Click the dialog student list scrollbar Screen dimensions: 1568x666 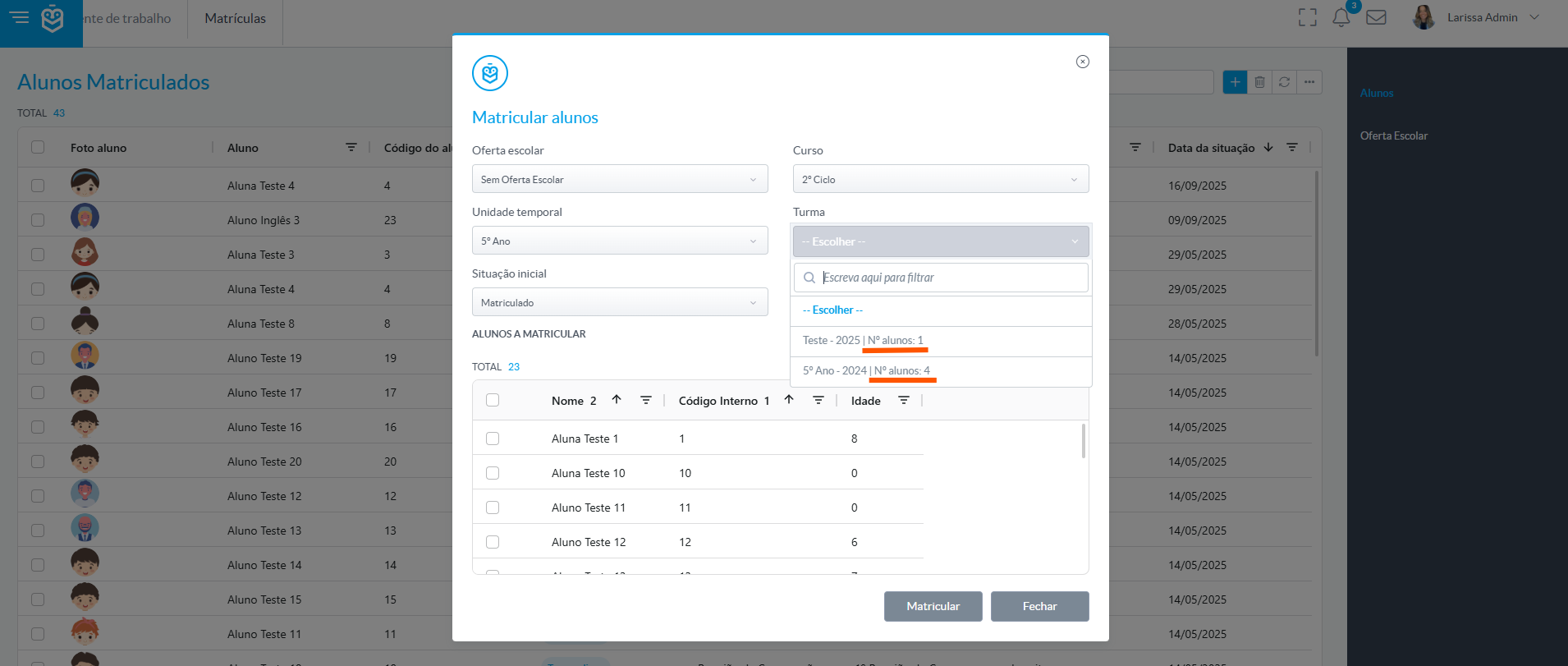(x=1084, y=441)
